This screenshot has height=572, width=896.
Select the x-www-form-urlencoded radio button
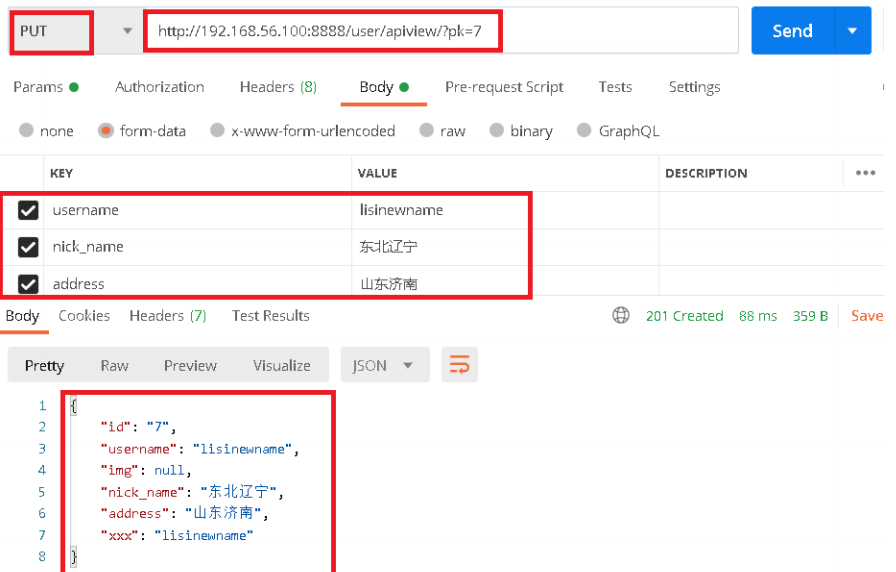pos(217,130)
